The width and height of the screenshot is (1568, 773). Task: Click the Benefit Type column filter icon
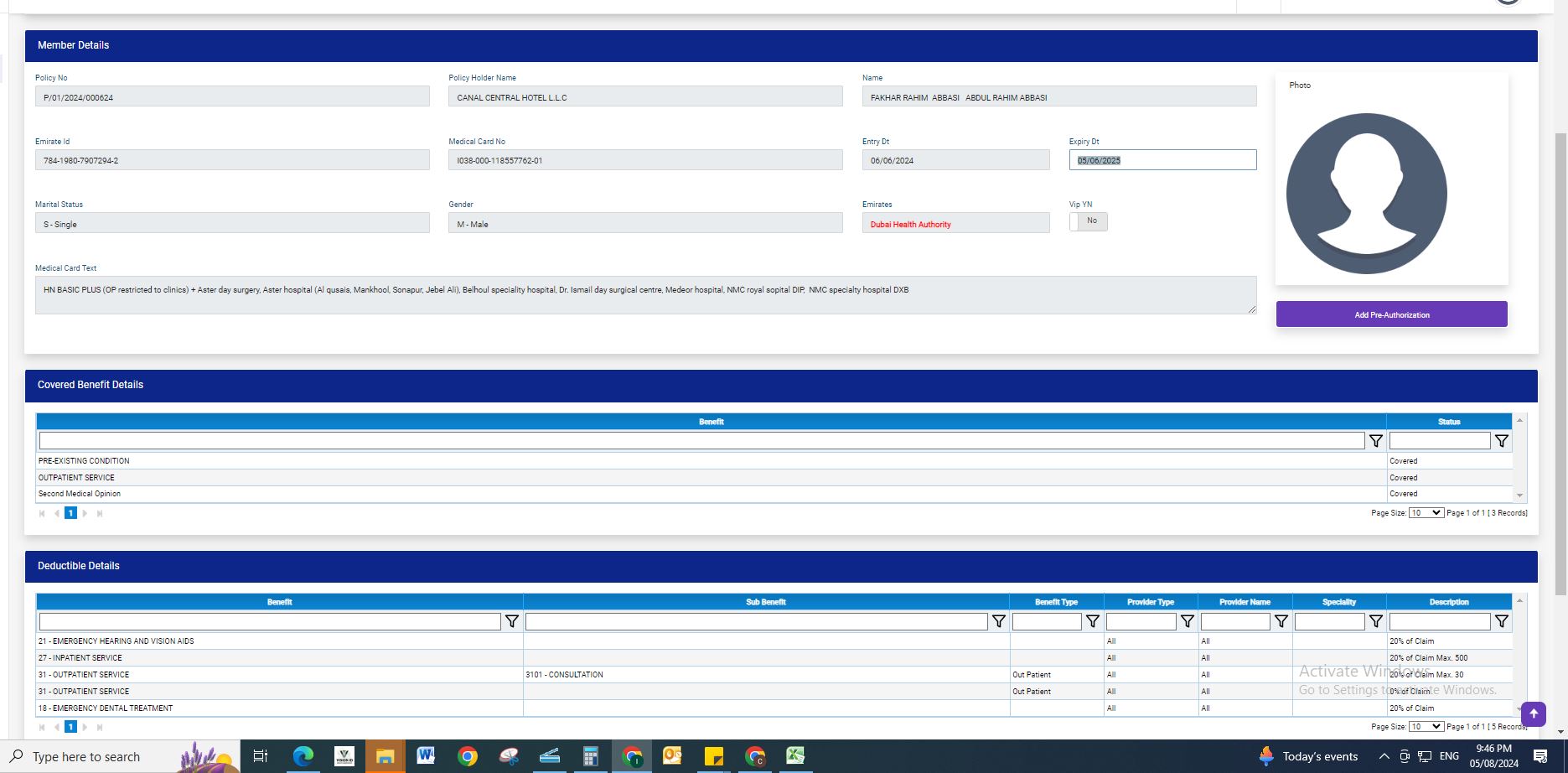1092,622
